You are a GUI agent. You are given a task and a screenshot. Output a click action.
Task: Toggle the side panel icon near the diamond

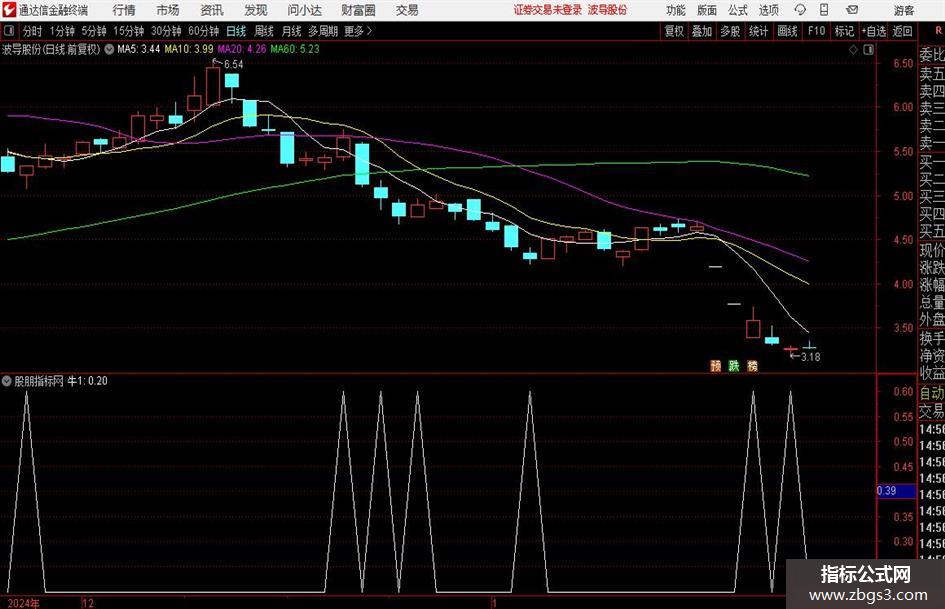tap(868, 50)
